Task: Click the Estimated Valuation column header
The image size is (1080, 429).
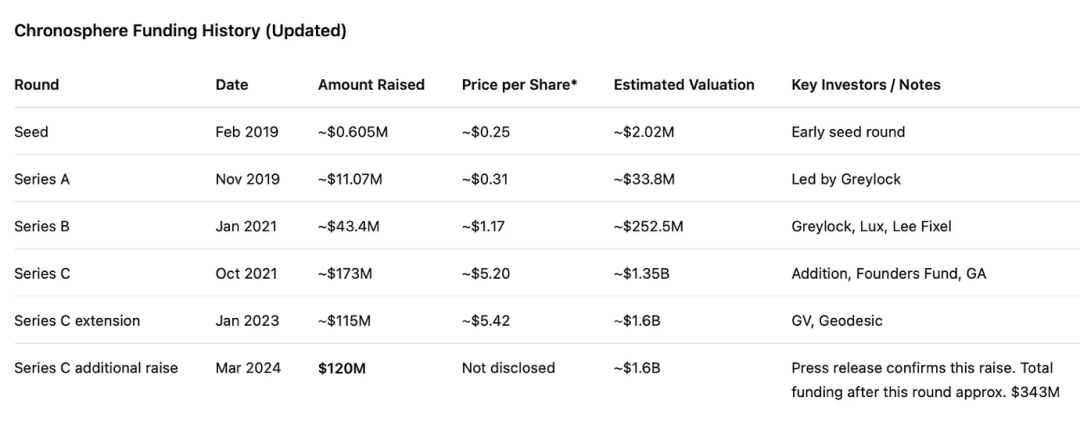Action: 684,85
